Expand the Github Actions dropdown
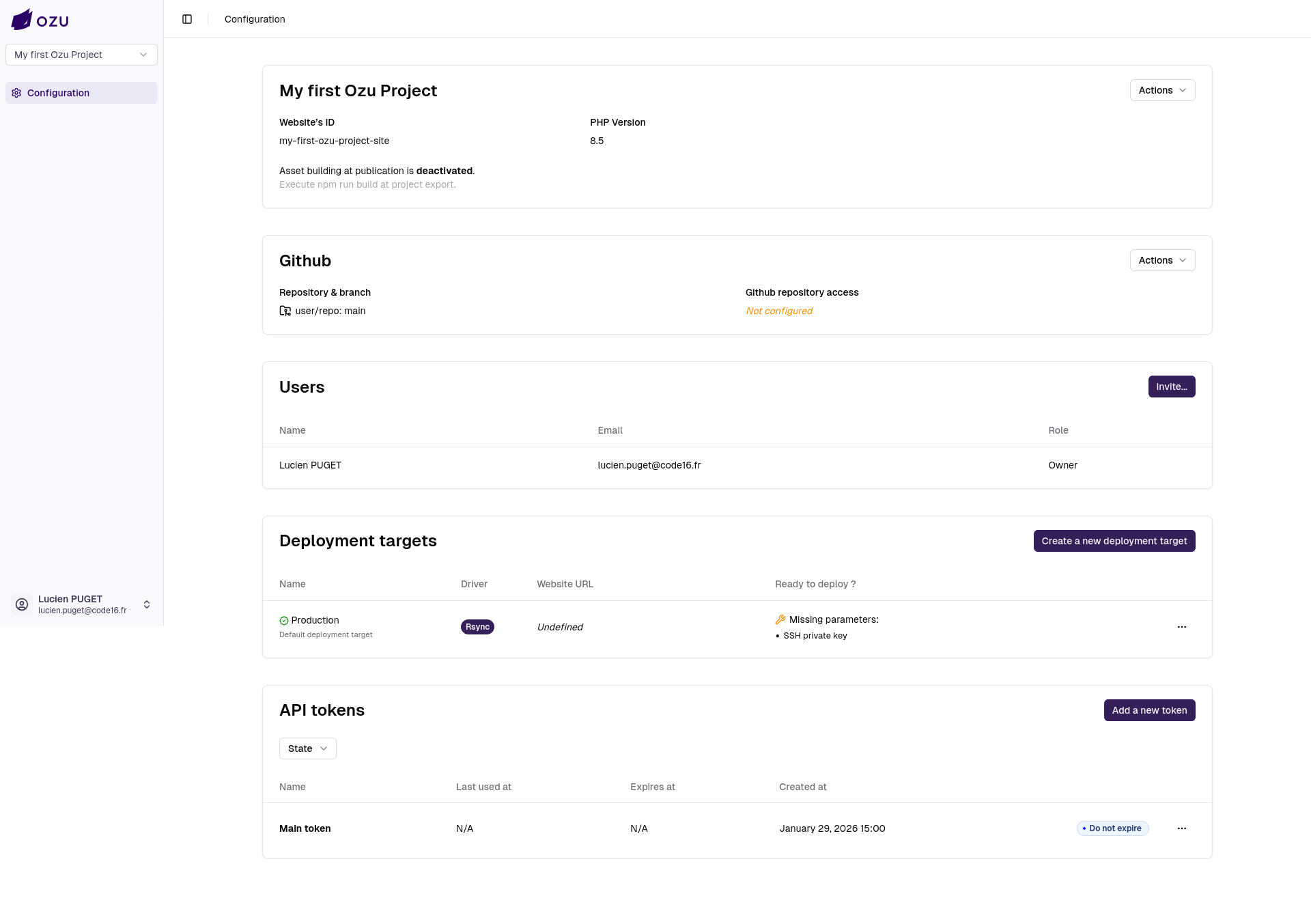Image resolution: width=1311 pixels, height=924 pixels. pos(1162,260)
